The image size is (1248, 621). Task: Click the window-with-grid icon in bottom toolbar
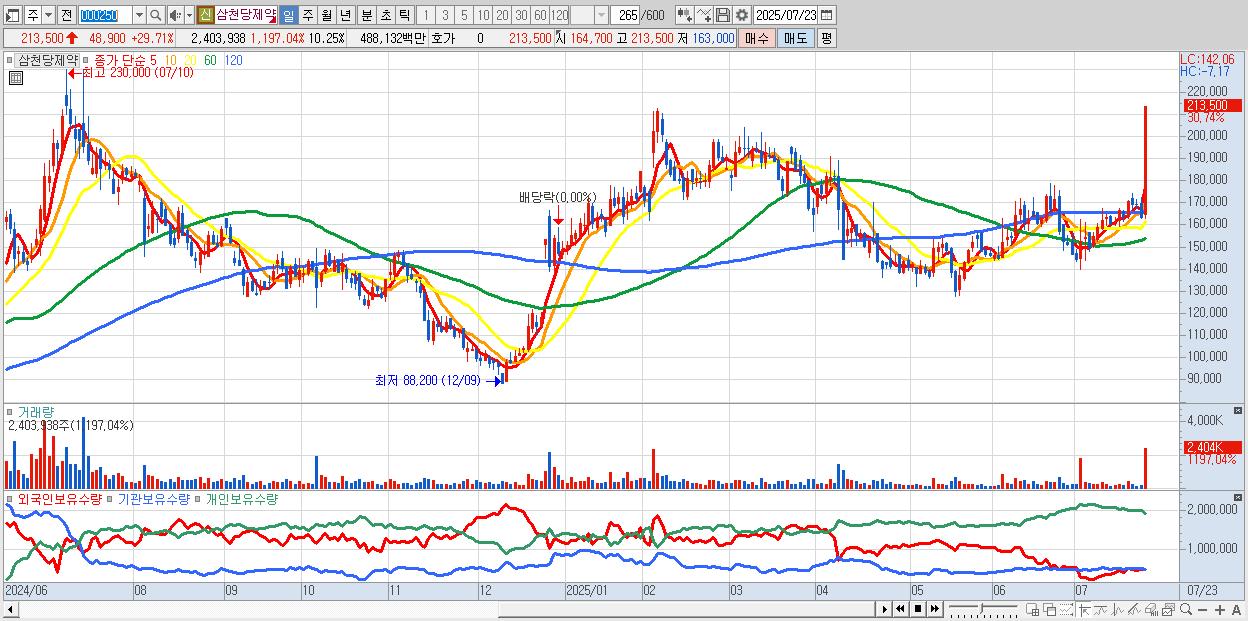point(1032,610)
